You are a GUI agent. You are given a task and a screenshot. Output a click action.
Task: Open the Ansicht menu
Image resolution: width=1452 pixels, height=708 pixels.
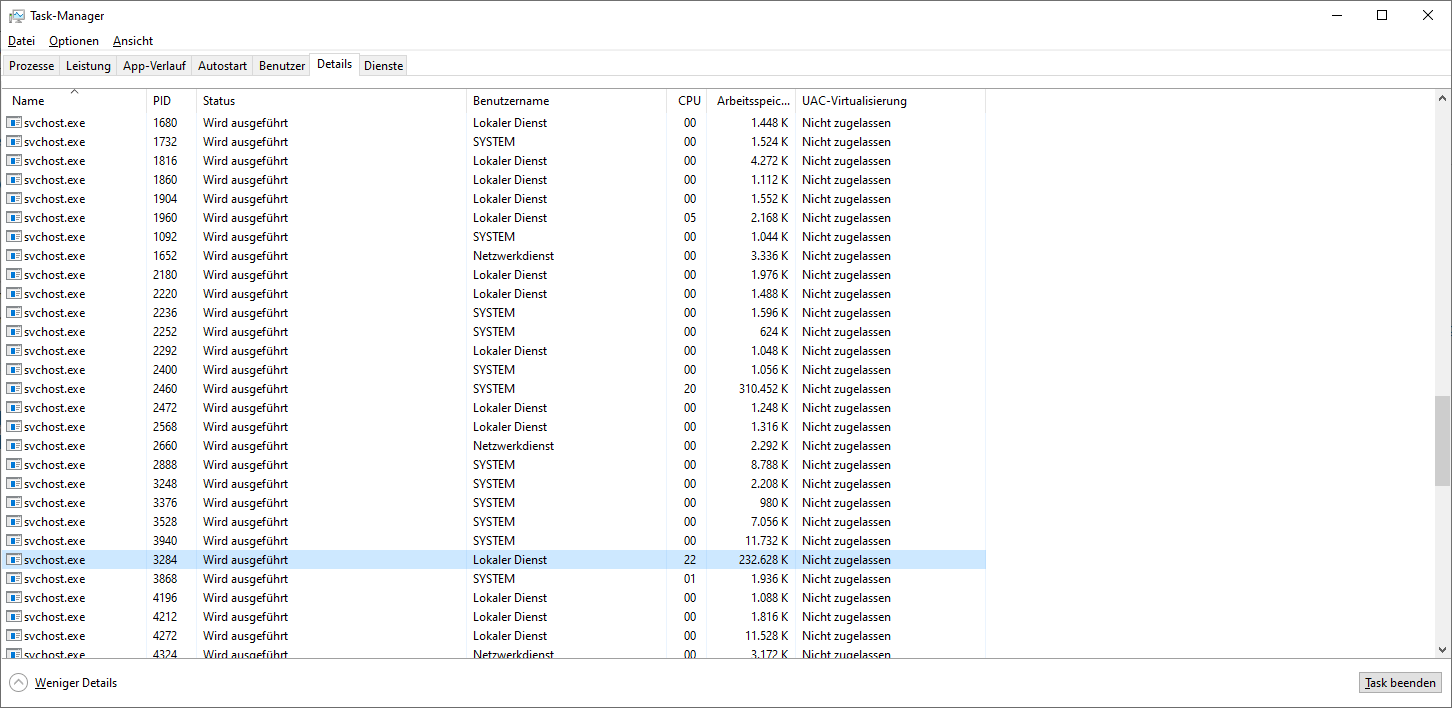coord(133,41)
